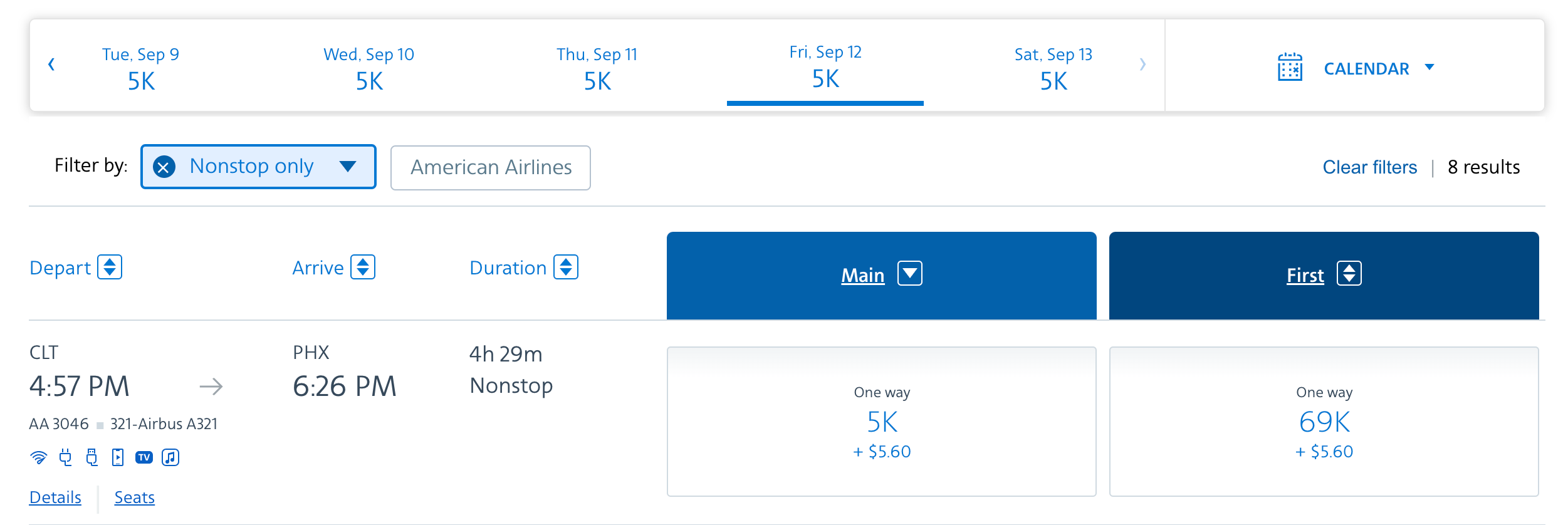Screen dimensions: 1568x525
Task: Click the Clear filters link
Action: click(x=1369, y=167)
